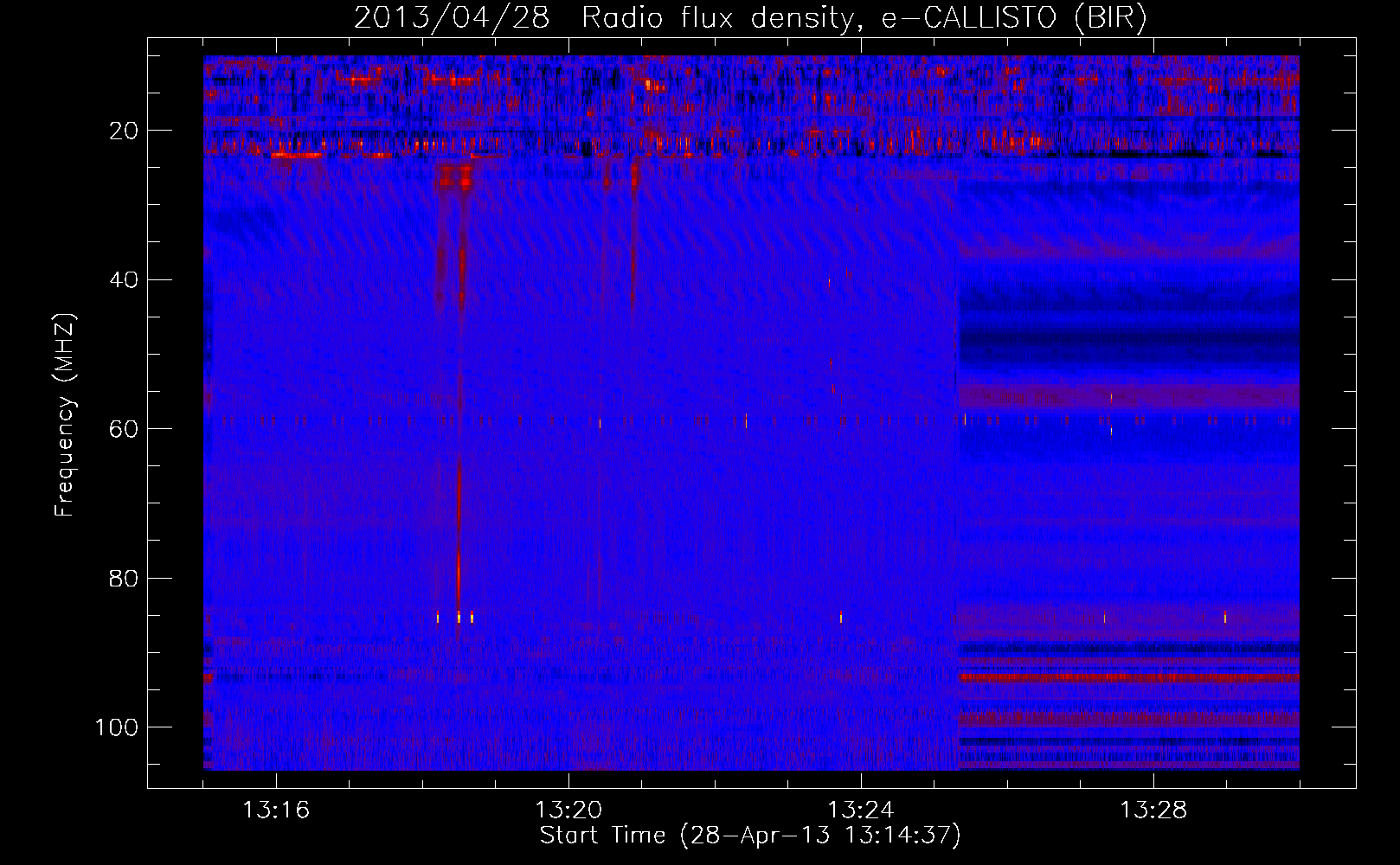Image resolution: width=1400 pixels, height=865 pixels.
Task: Click the 13:20 time axis label
Action: (x=568, y=811)
